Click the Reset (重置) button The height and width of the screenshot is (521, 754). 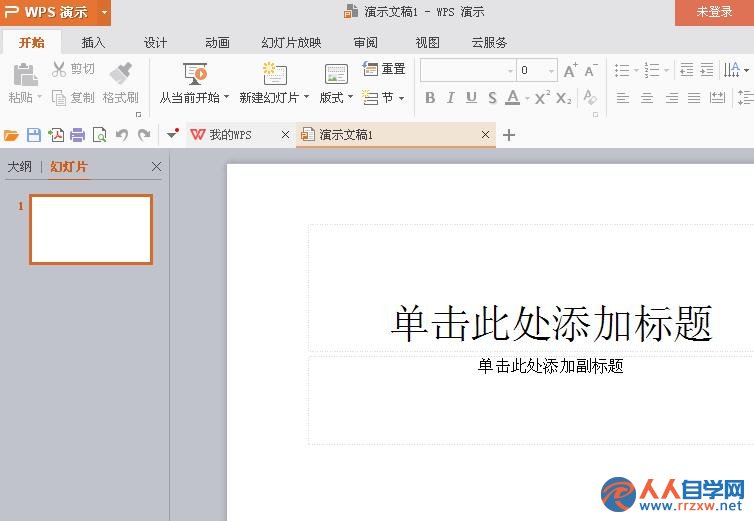pos(384,69)
